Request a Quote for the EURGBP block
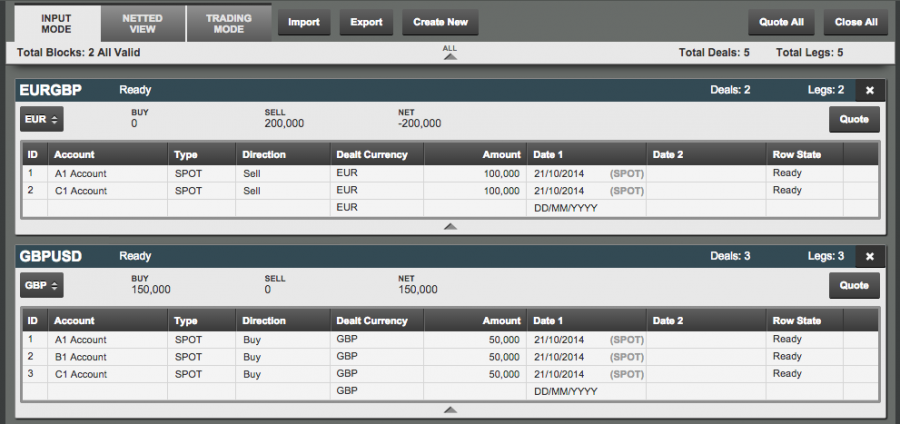Image resolution: width=900 pixels, height=424 pixels. (854, 119)
